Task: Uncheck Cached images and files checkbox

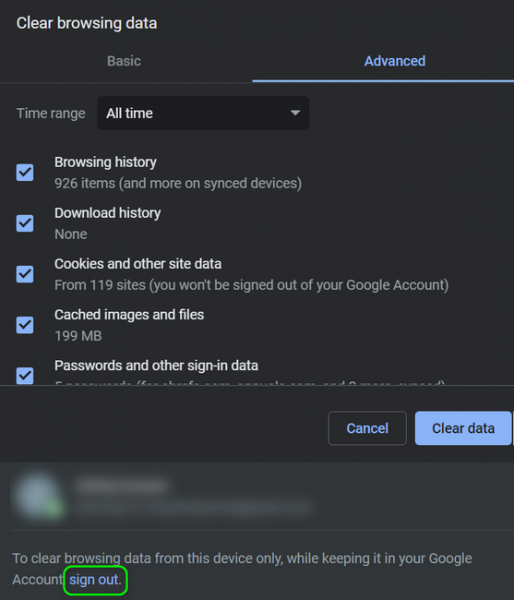Action: pyautogui.click(x=25, y=325)
